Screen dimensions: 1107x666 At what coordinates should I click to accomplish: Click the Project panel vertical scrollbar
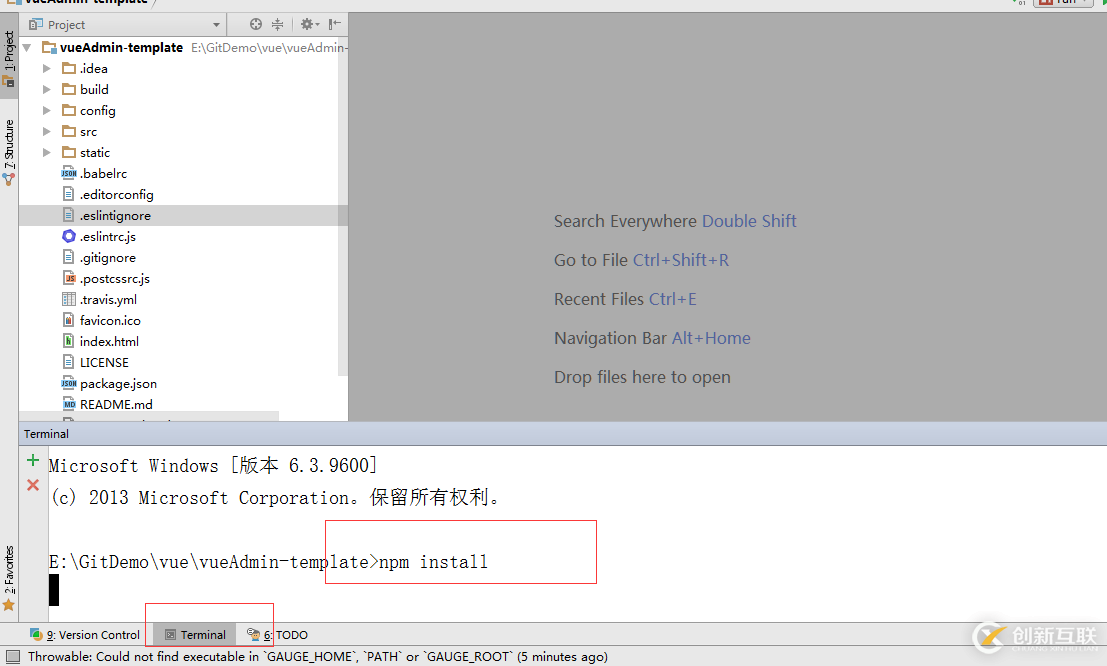tap(342, 205)
